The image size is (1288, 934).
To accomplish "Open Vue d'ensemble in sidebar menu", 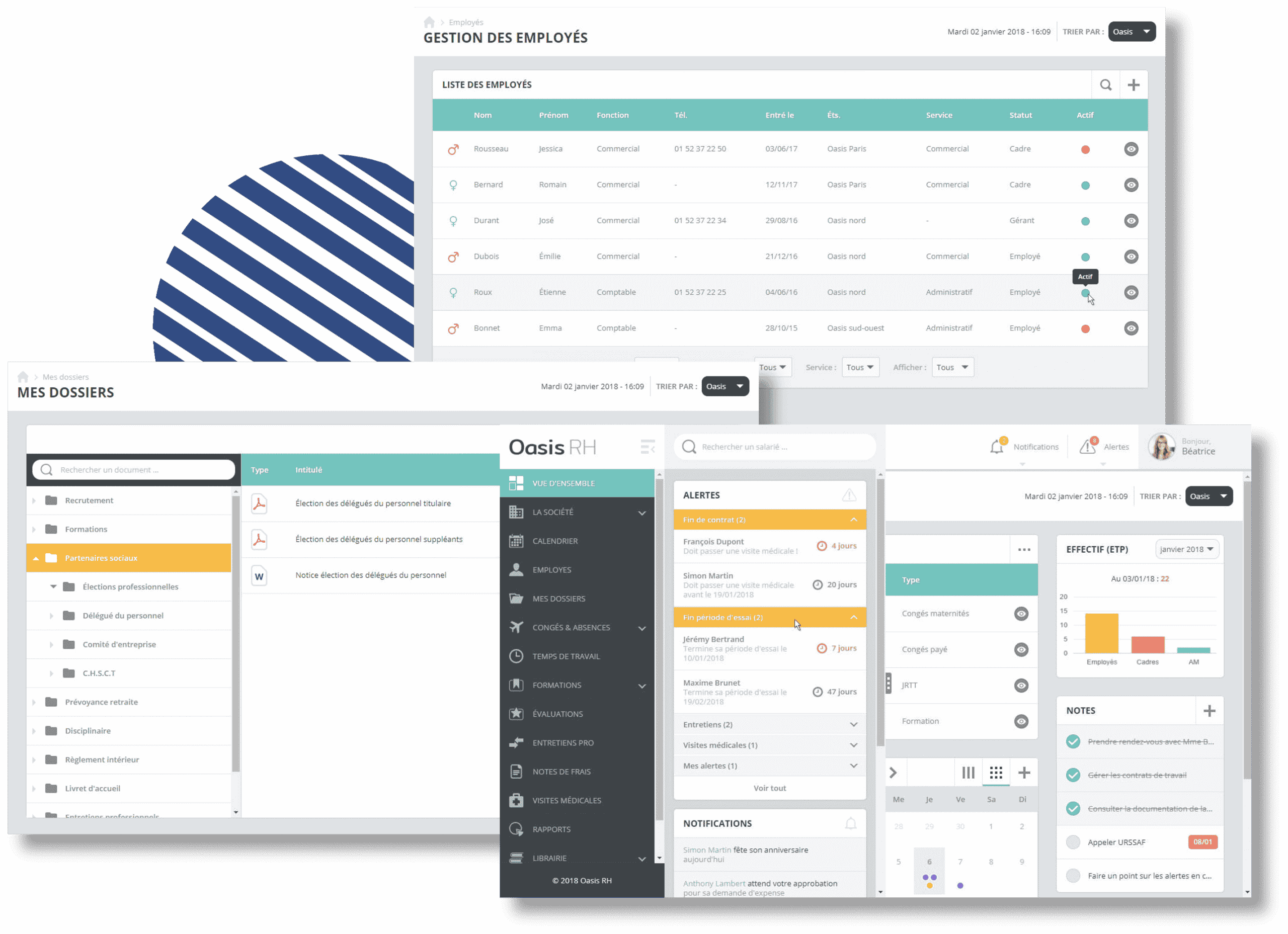I will (x=577, y=483).
